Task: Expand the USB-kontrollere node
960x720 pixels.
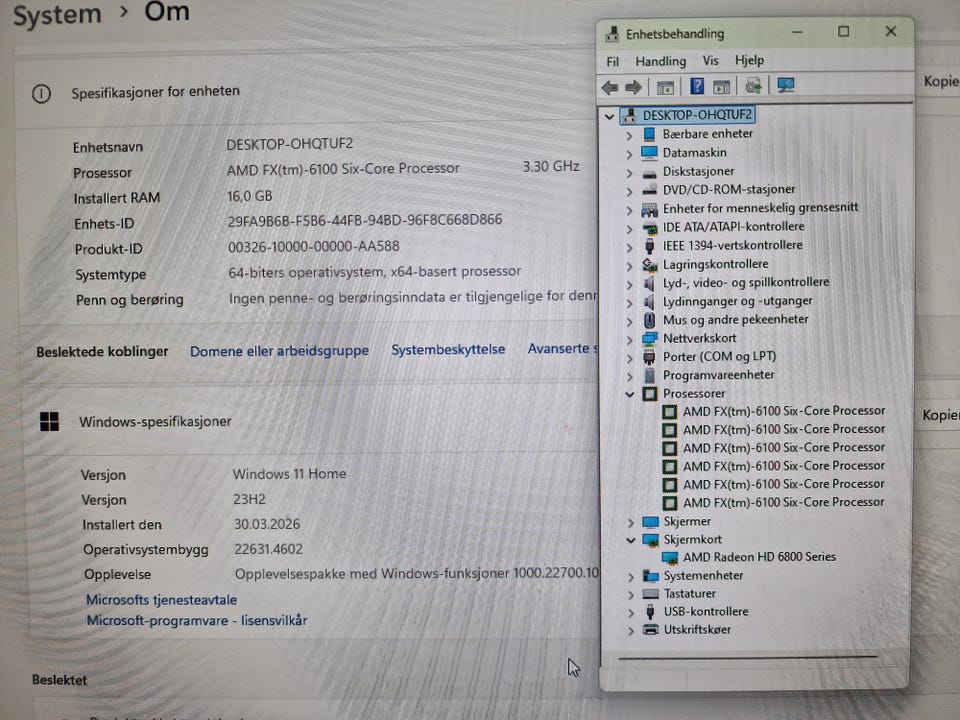Action: [631, 612]
